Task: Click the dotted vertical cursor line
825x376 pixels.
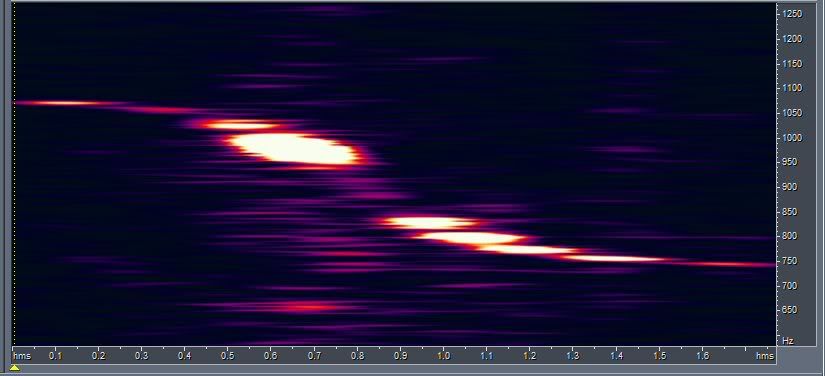Action: pyautogui.click(x=14, y=174)
